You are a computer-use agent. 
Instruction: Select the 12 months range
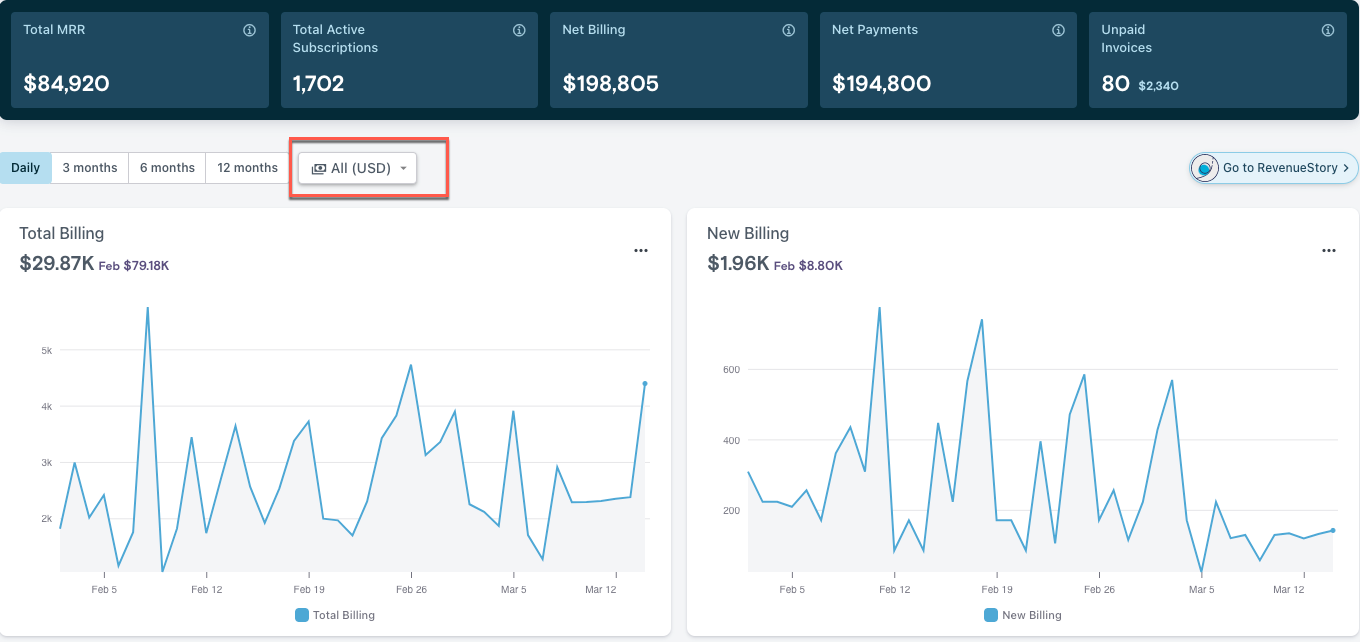[x=247, y=168]
